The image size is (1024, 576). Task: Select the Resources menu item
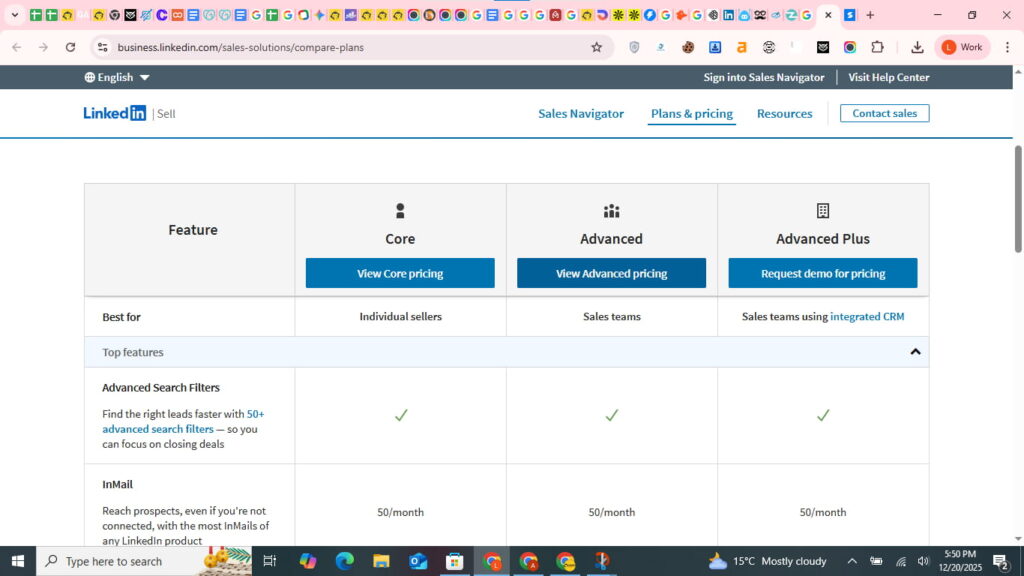pos(784,113)
